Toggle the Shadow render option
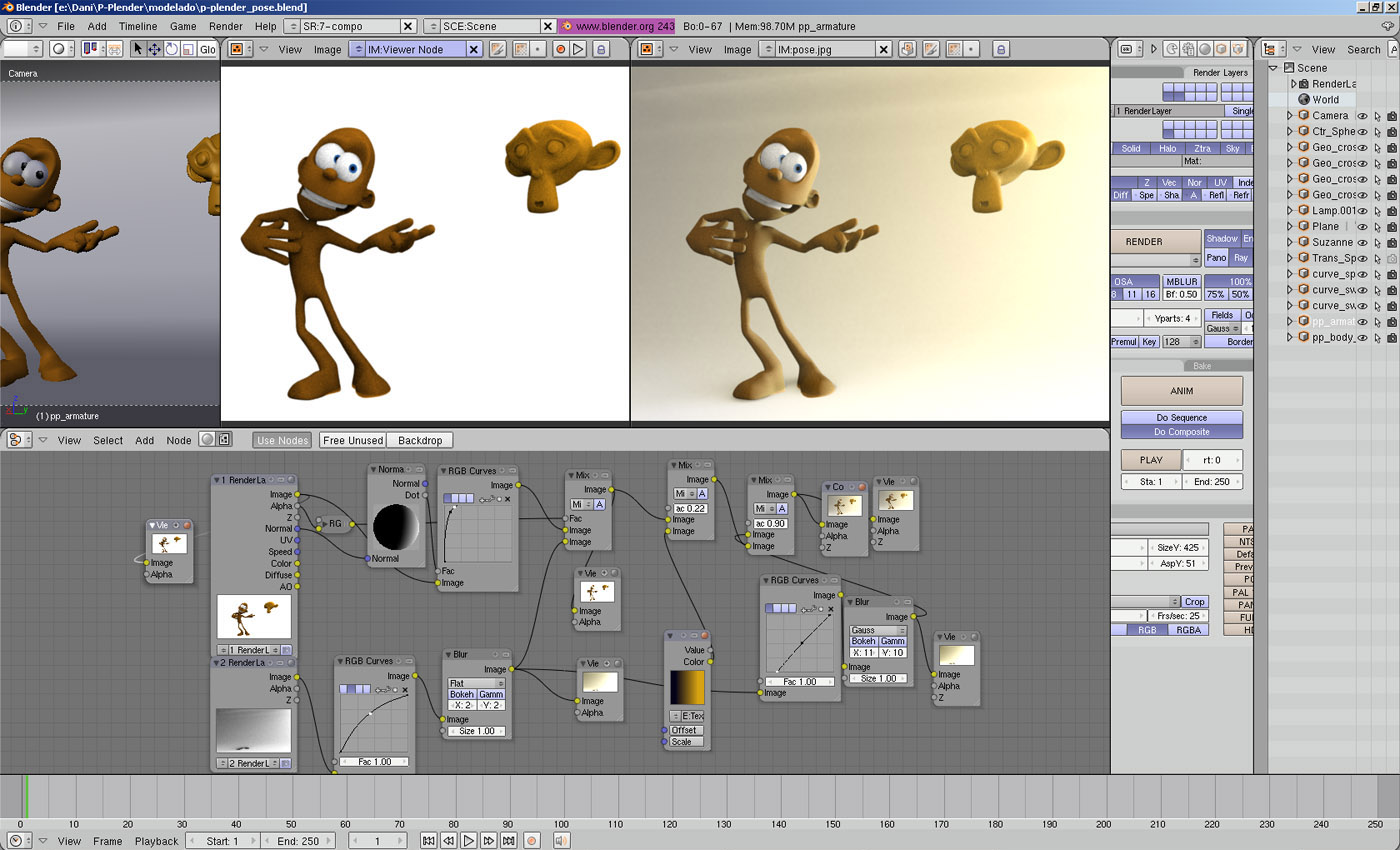Image resolution: width=1400 pixels, height=850 pixels. click(1221, 238)
